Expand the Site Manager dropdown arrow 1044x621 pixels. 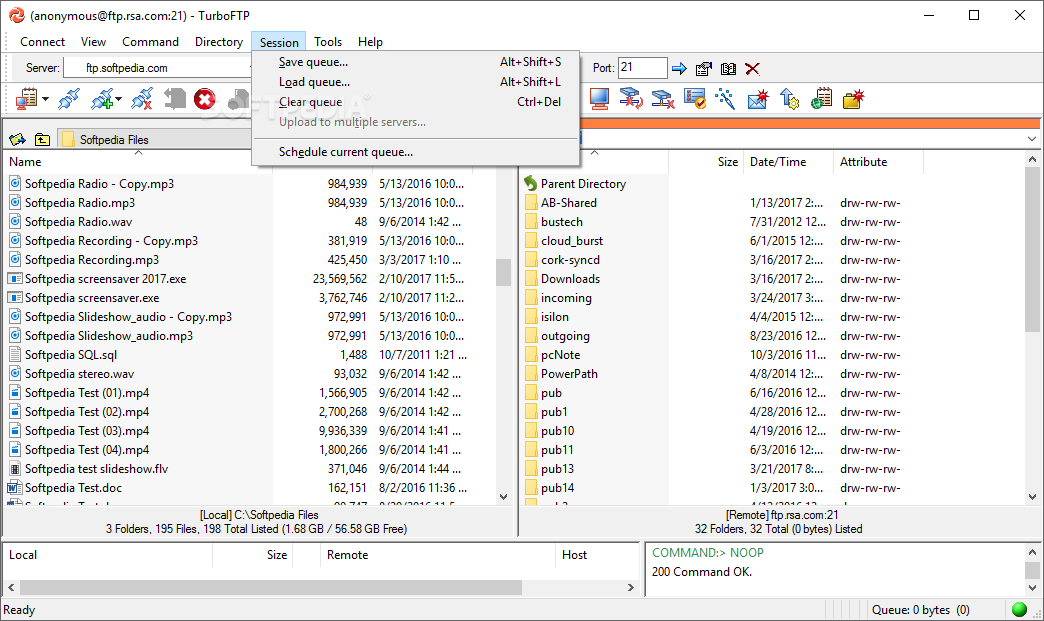click(x=45, y=100)
